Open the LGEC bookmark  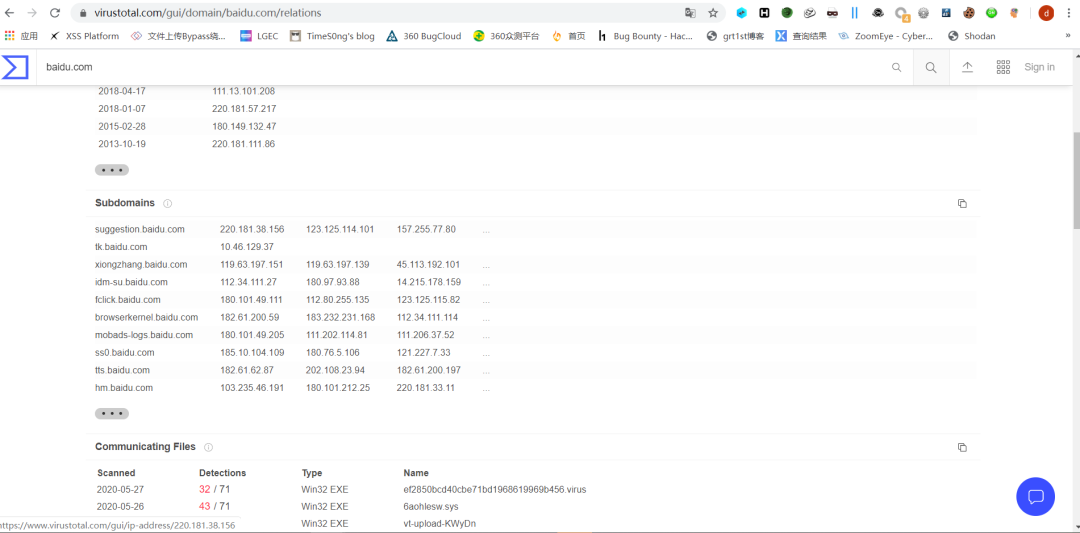click(x=259, y=36)
